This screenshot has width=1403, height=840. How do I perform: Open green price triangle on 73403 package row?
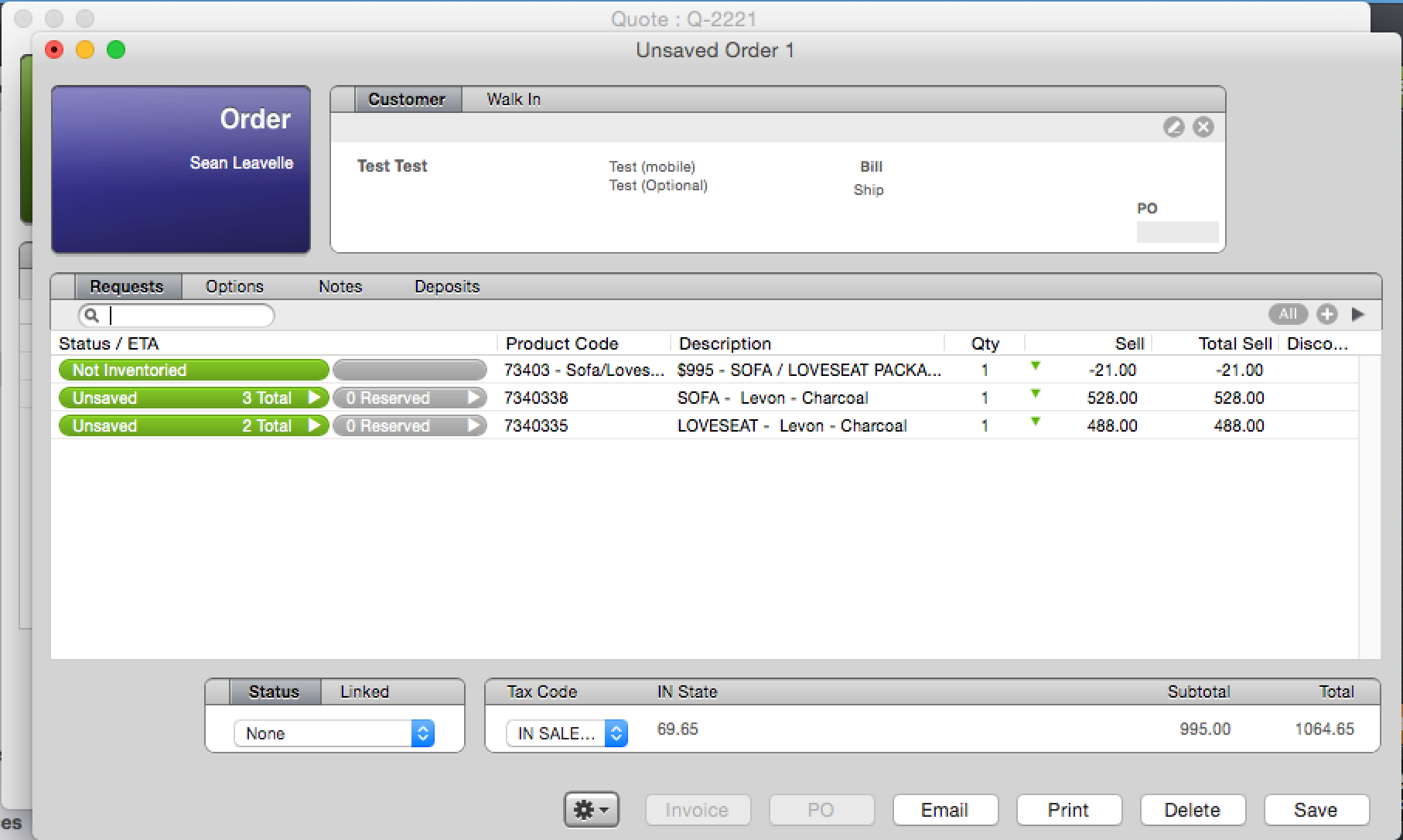pyautogui.click(x=1036, y=367)
